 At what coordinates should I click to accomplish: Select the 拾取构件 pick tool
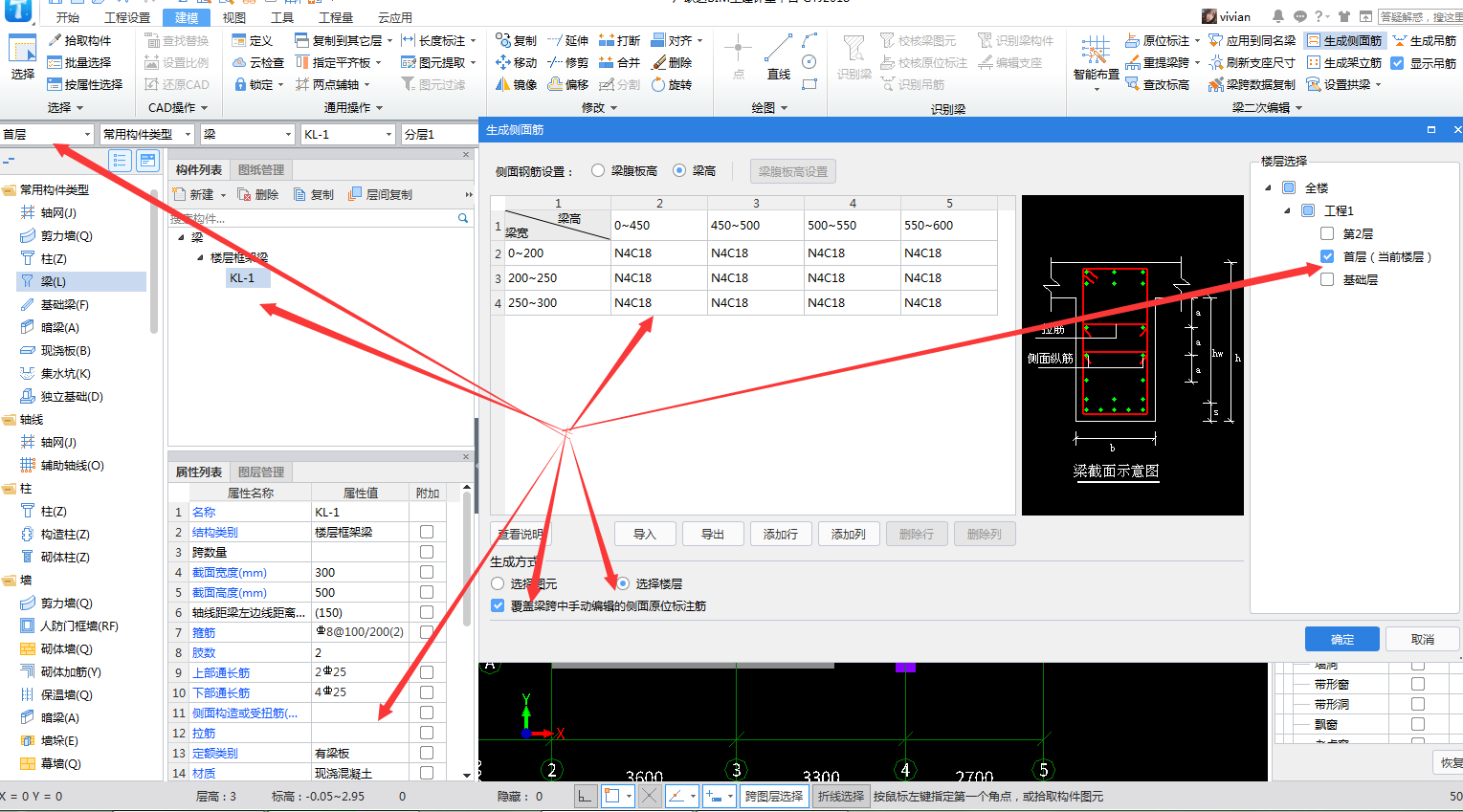click(x=80, y=40)
